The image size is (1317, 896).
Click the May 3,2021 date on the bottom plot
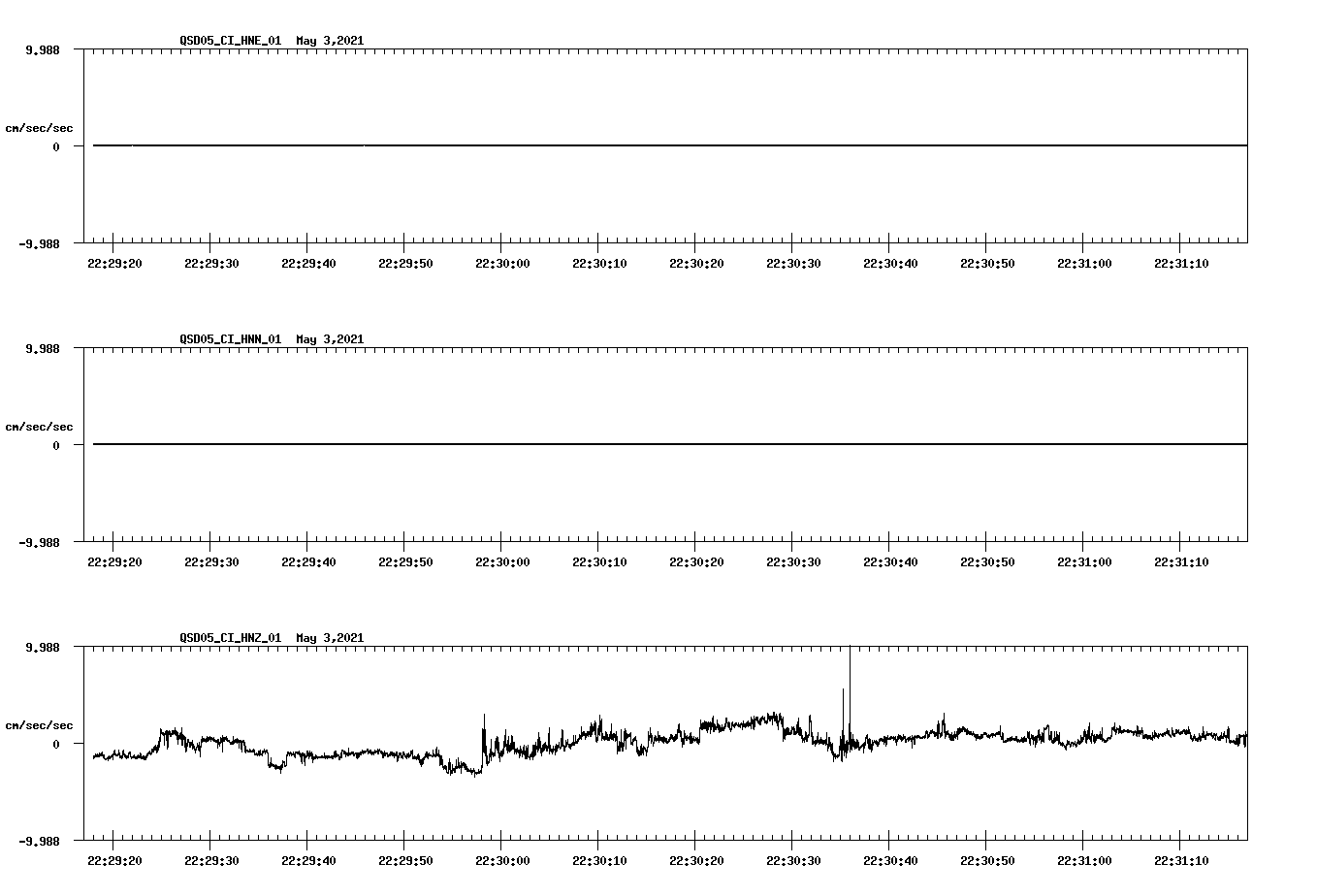click(x=329, y=638)
